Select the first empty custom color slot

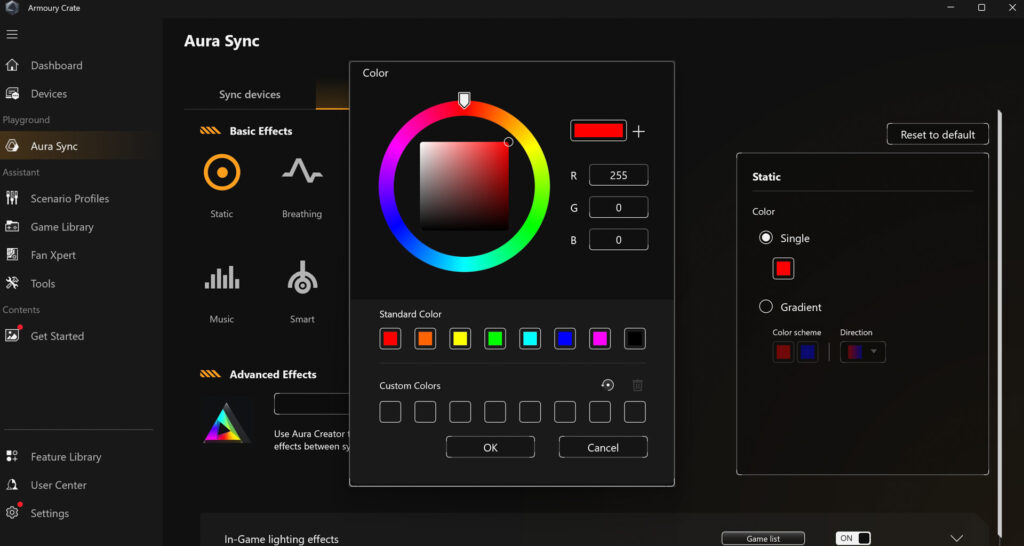390,412
